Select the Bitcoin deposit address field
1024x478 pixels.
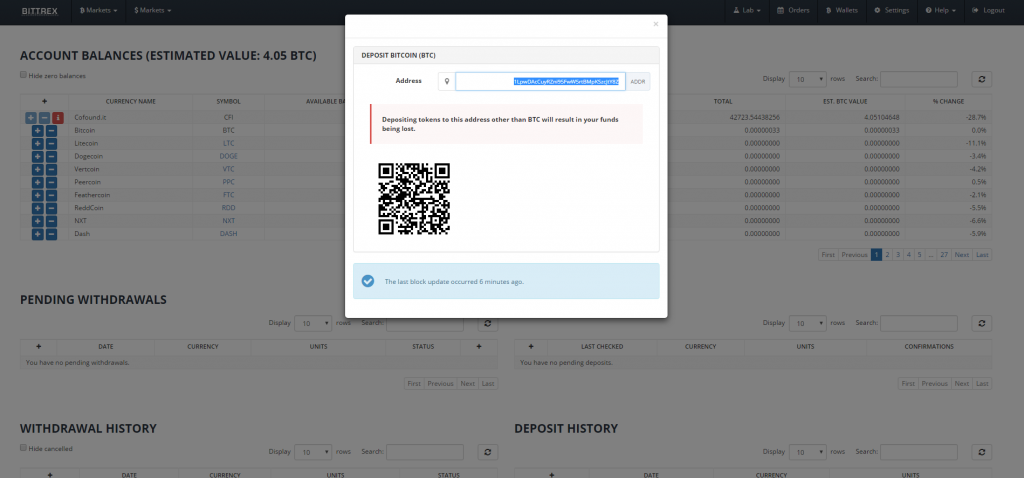click(540, 82)
